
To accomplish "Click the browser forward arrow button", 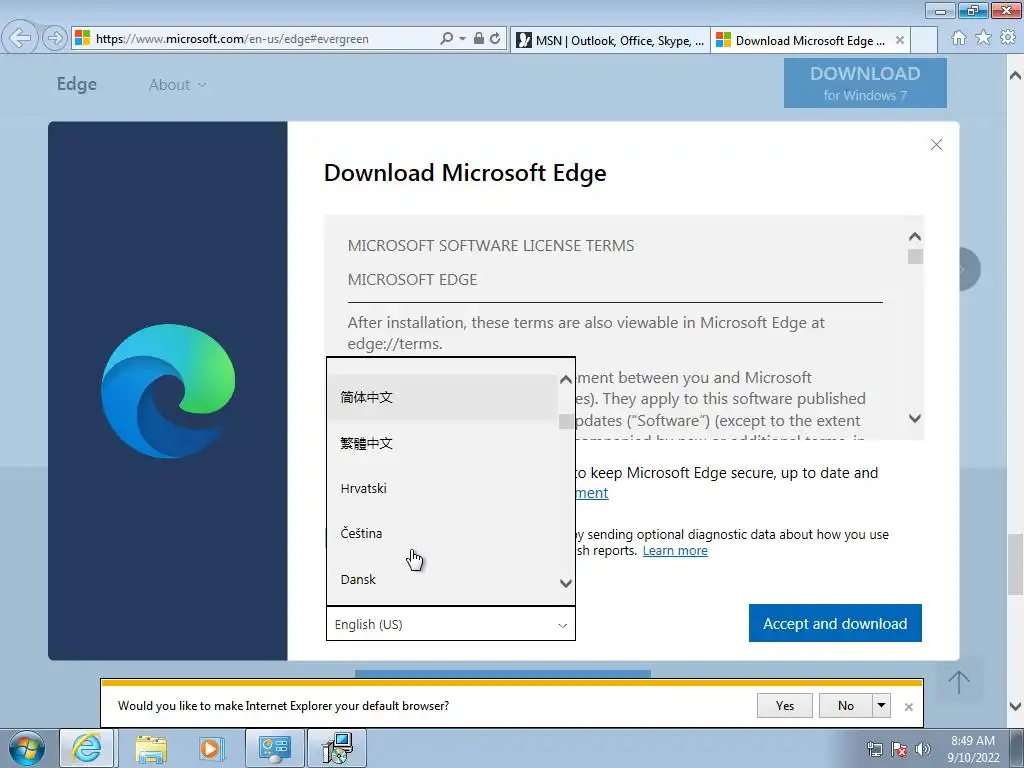I will [x=55, y=38].
